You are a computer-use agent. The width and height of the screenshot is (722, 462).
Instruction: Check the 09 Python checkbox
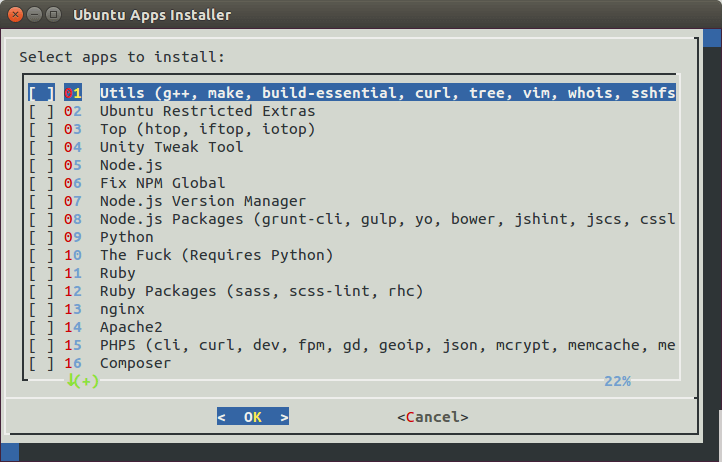click(x=41, y=237)
